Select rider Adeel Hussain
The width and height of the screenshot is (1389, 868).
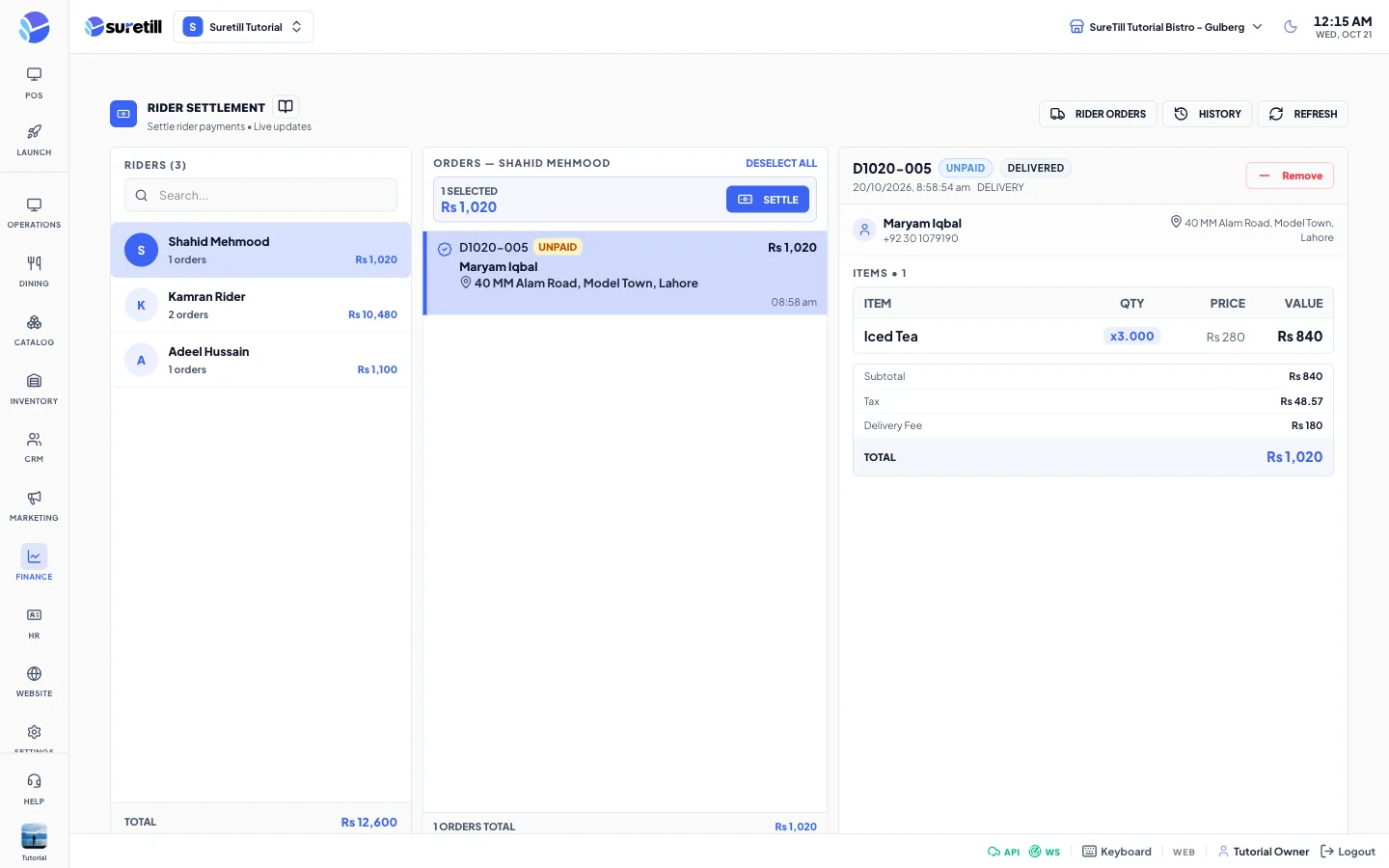pos(260,360)
